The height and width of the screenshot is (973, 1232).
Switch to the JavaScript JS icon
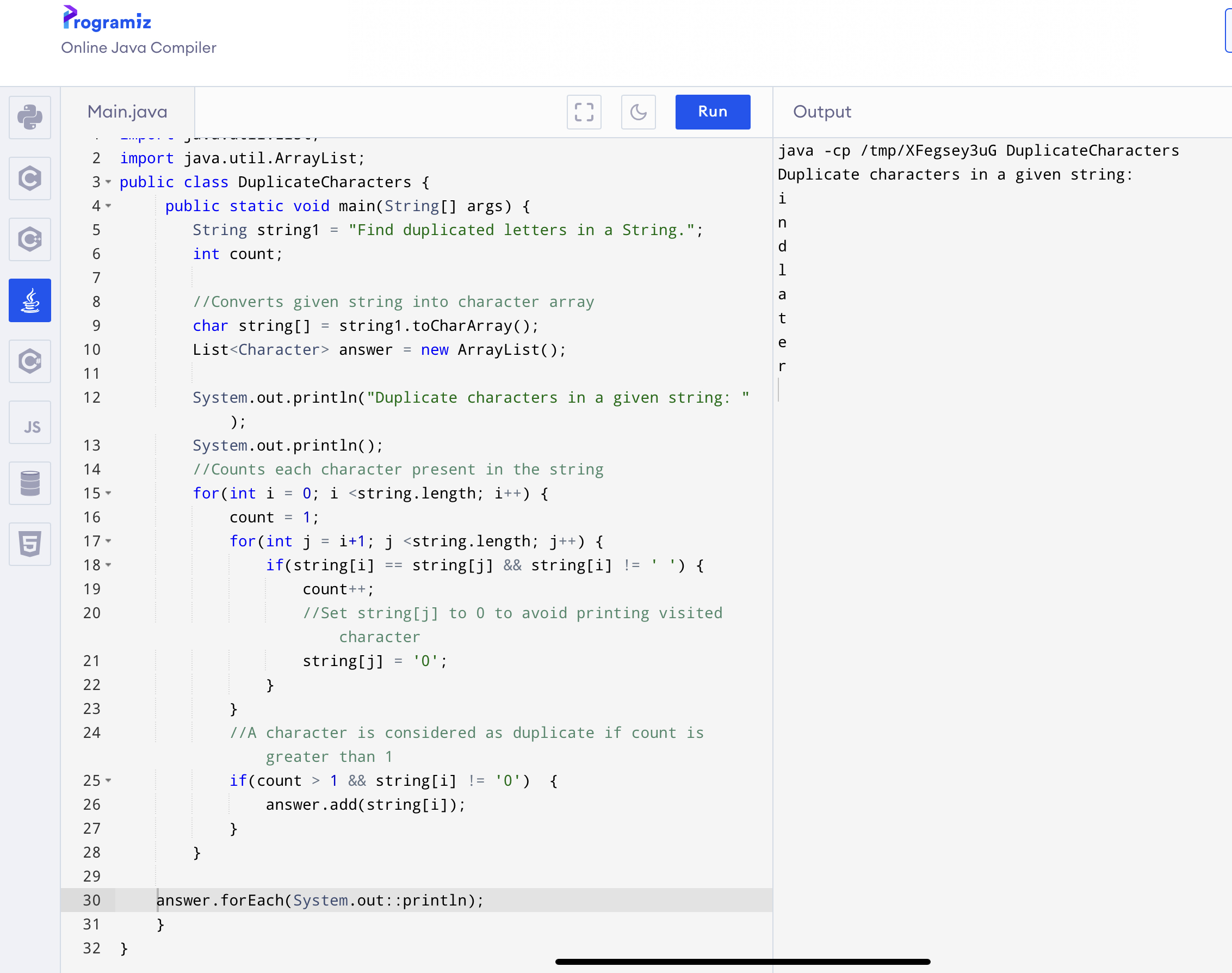click(x=29, y=423)
